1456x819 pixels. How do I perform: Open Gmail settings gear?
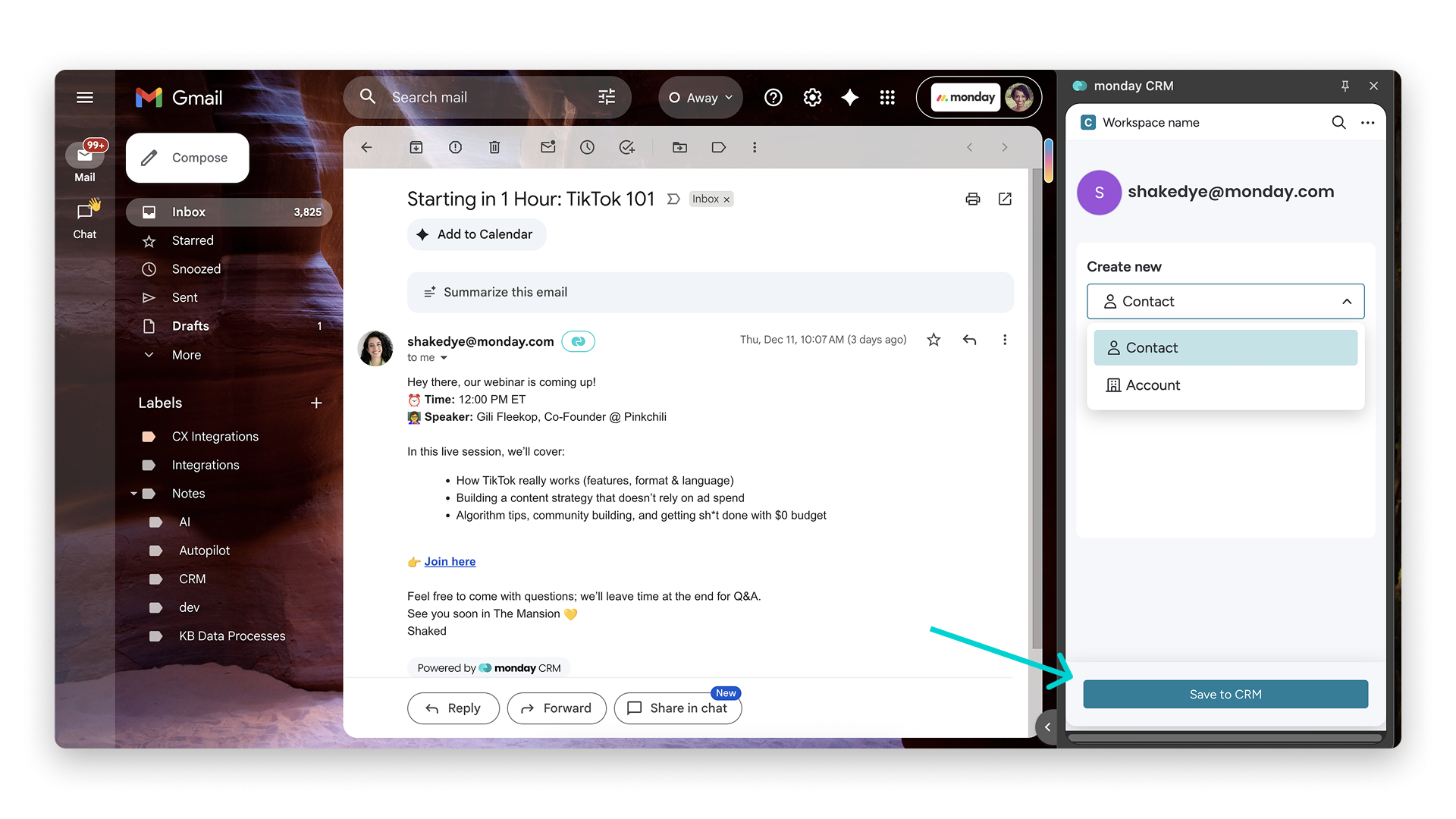pyautogui.click(x=812, y=97)
